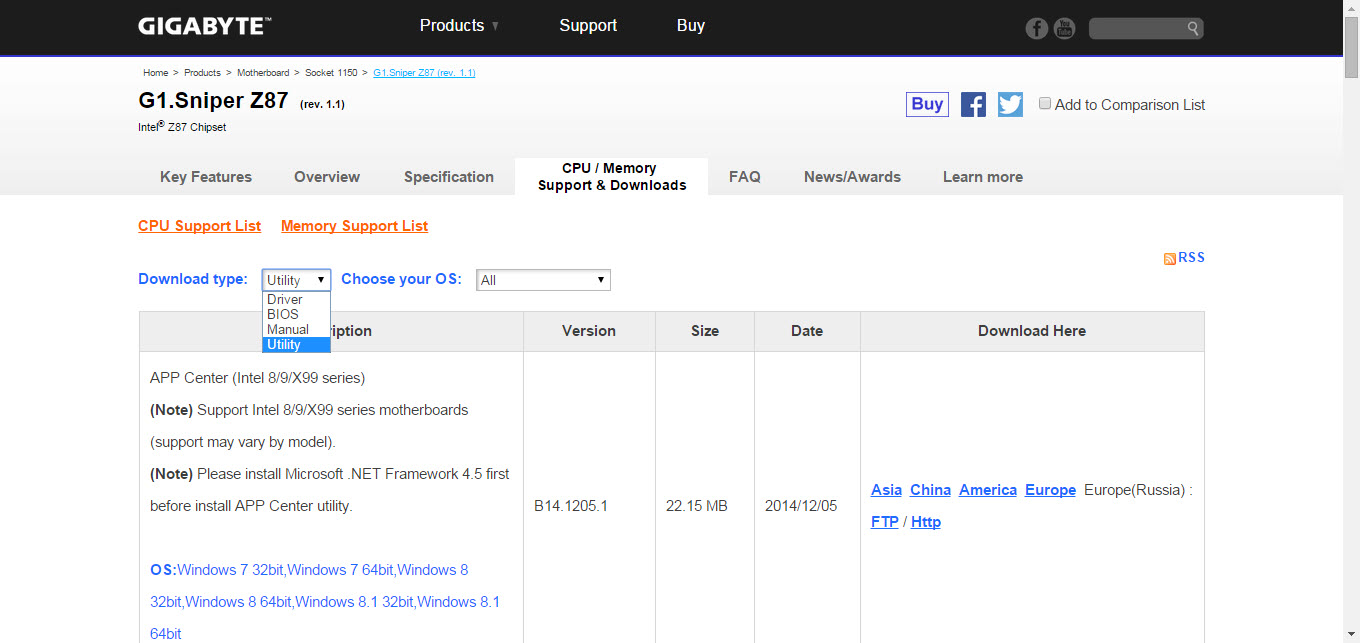Image resolution: width=1360 pixels, height=643 pixels.
Task: Click the search magnifier icon
Action: 1193,28
